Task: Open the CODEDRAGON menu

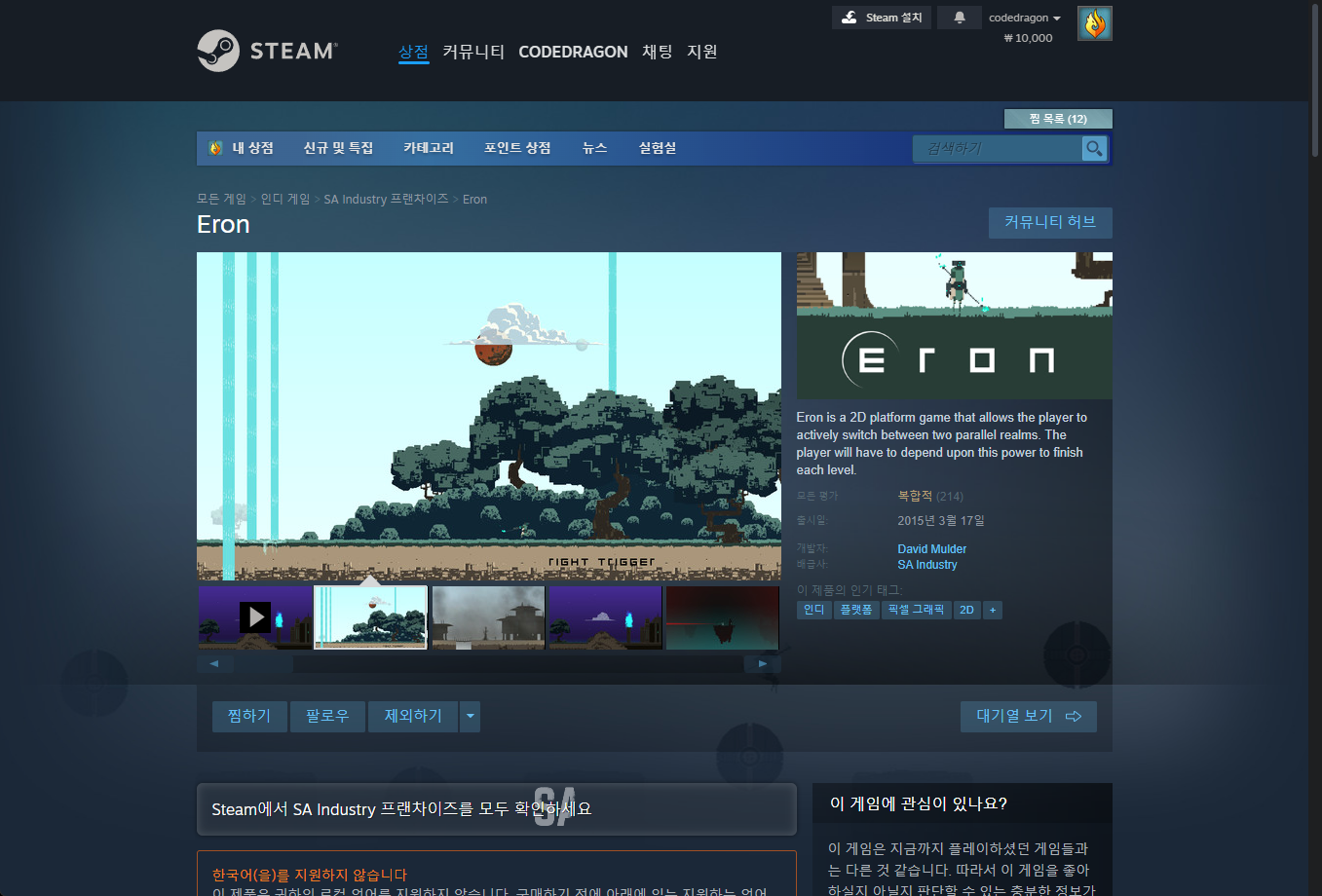Action: pos(573,52)
